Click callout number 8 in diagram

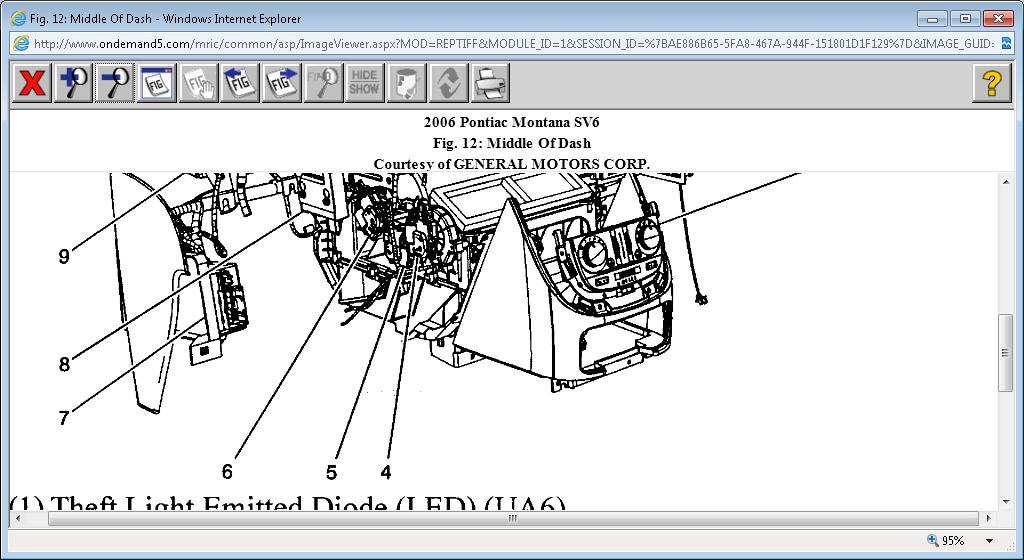coord(64,364)
